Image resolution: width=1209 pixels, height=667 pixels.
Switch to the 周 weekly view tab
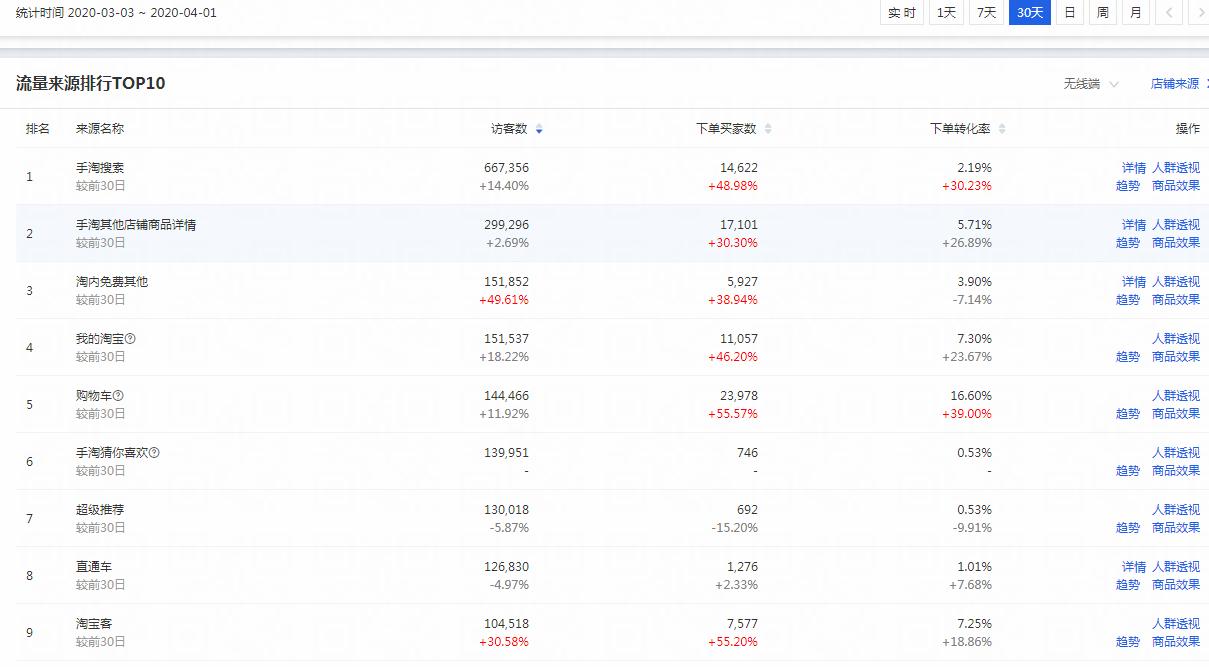[x=1101, y=13]
